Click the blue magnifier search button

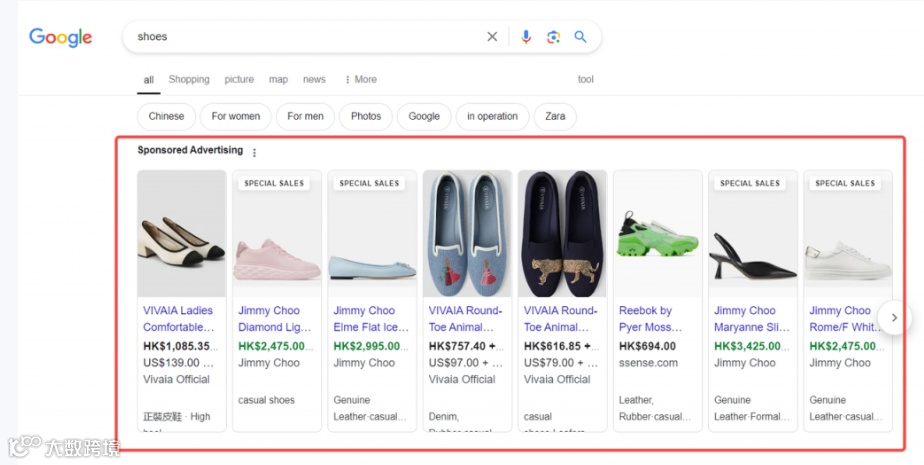[580, 37]
